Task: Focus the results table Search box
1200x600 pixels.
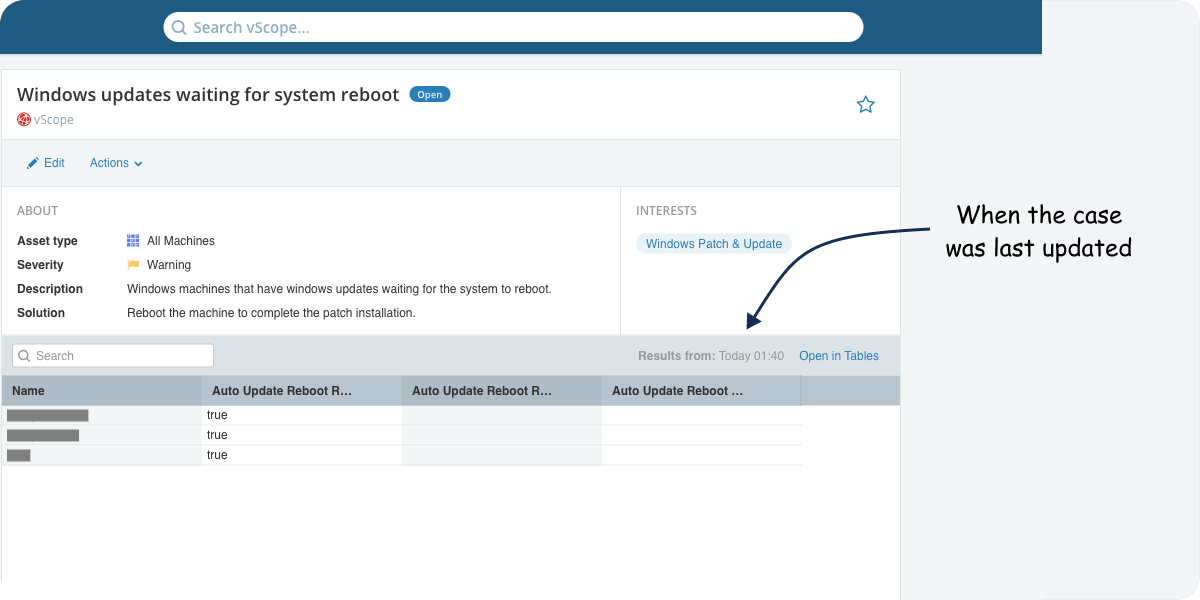Action: [113, 355]
